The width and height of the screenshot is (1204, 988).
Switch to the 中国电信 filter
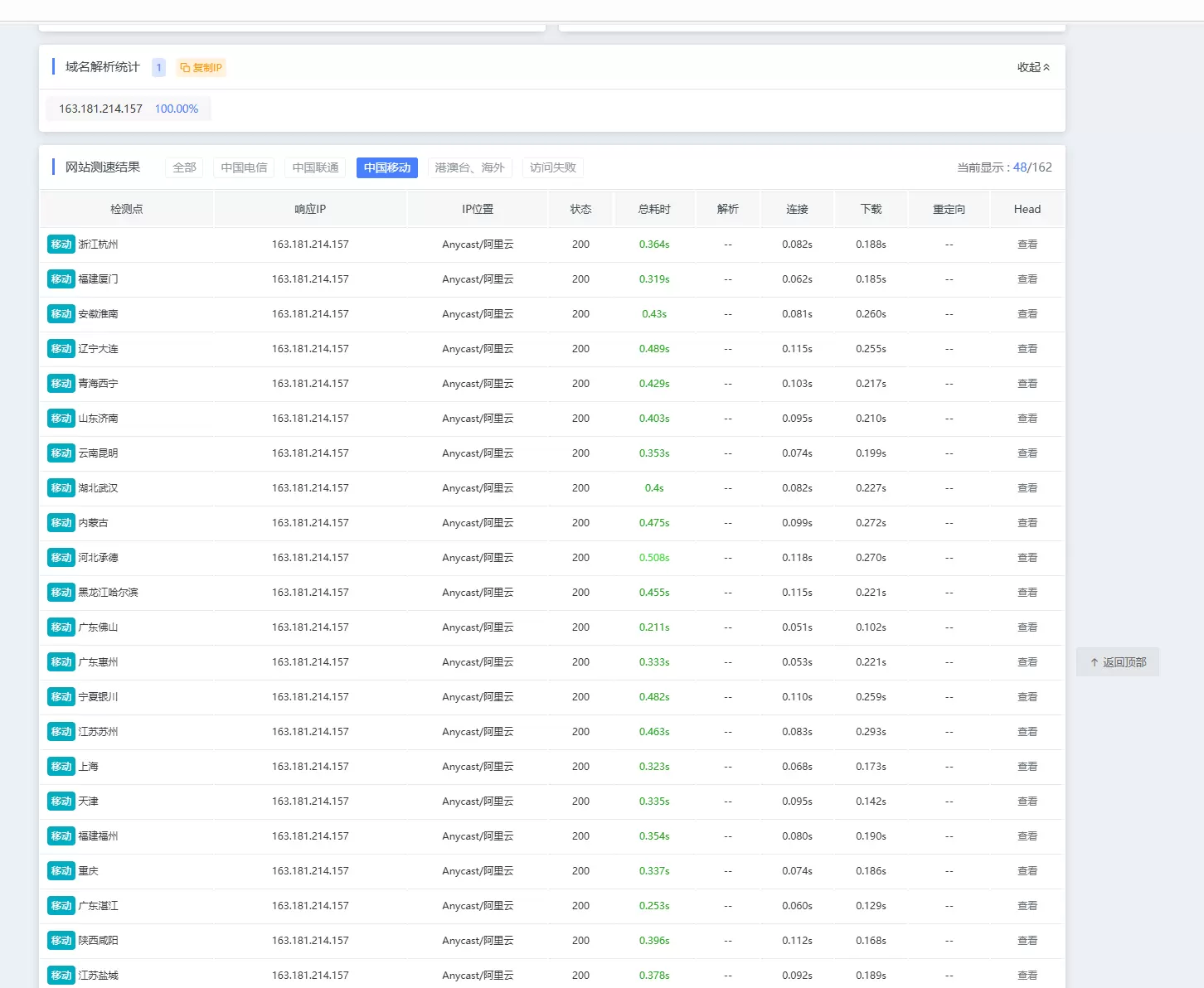coord(244,167)
